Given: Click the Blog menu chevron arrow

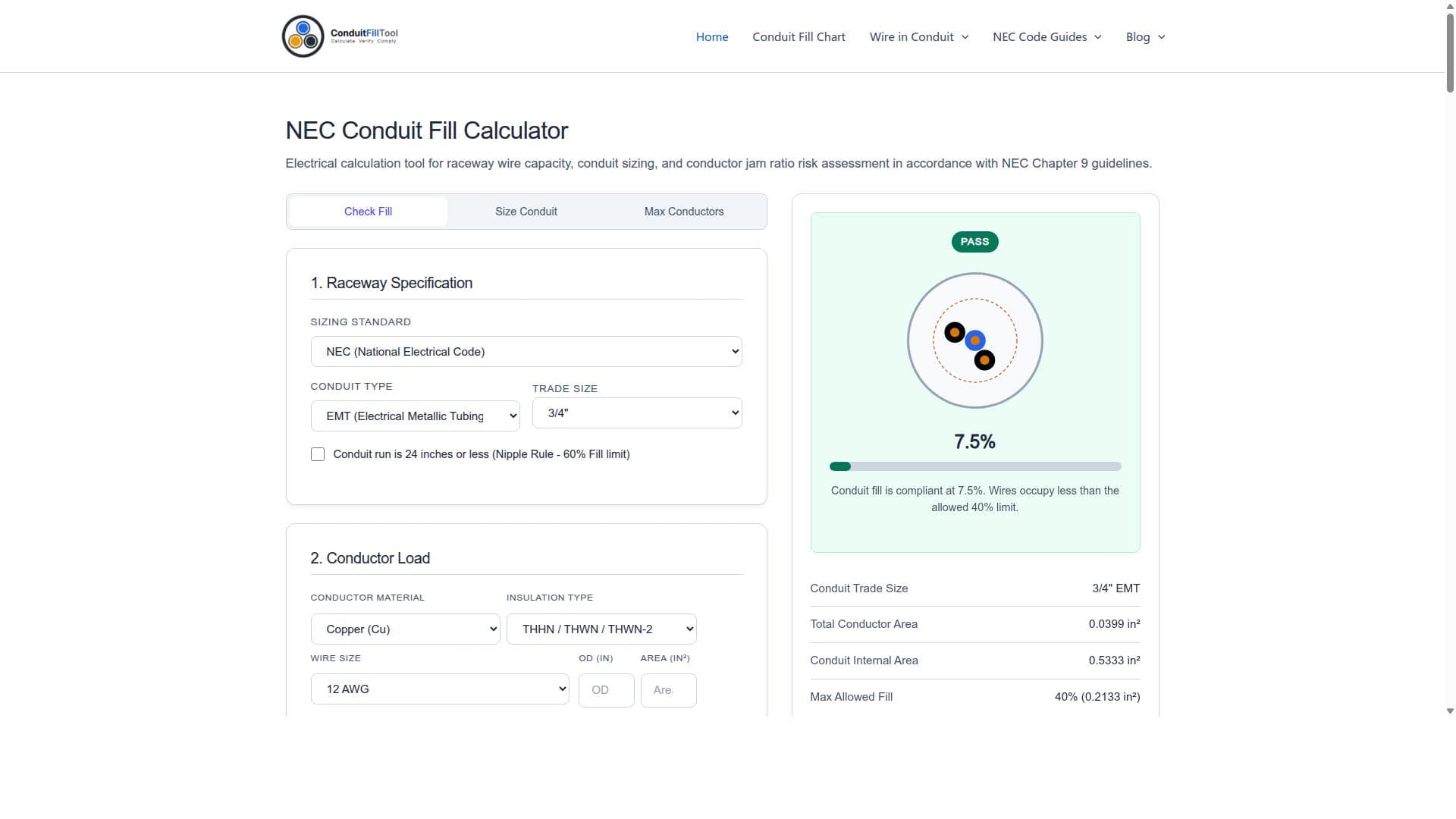Looking at the screenshot, I should (1161, 37).
